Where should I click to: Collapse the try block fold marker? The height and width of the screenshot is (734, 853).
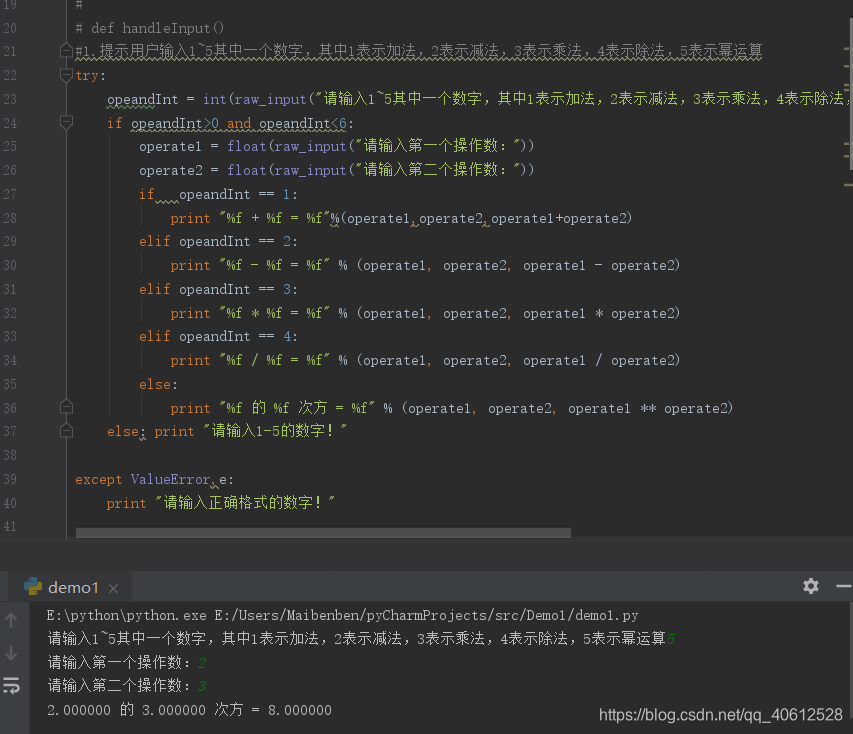pyautogui.click(x=66, y=75)
